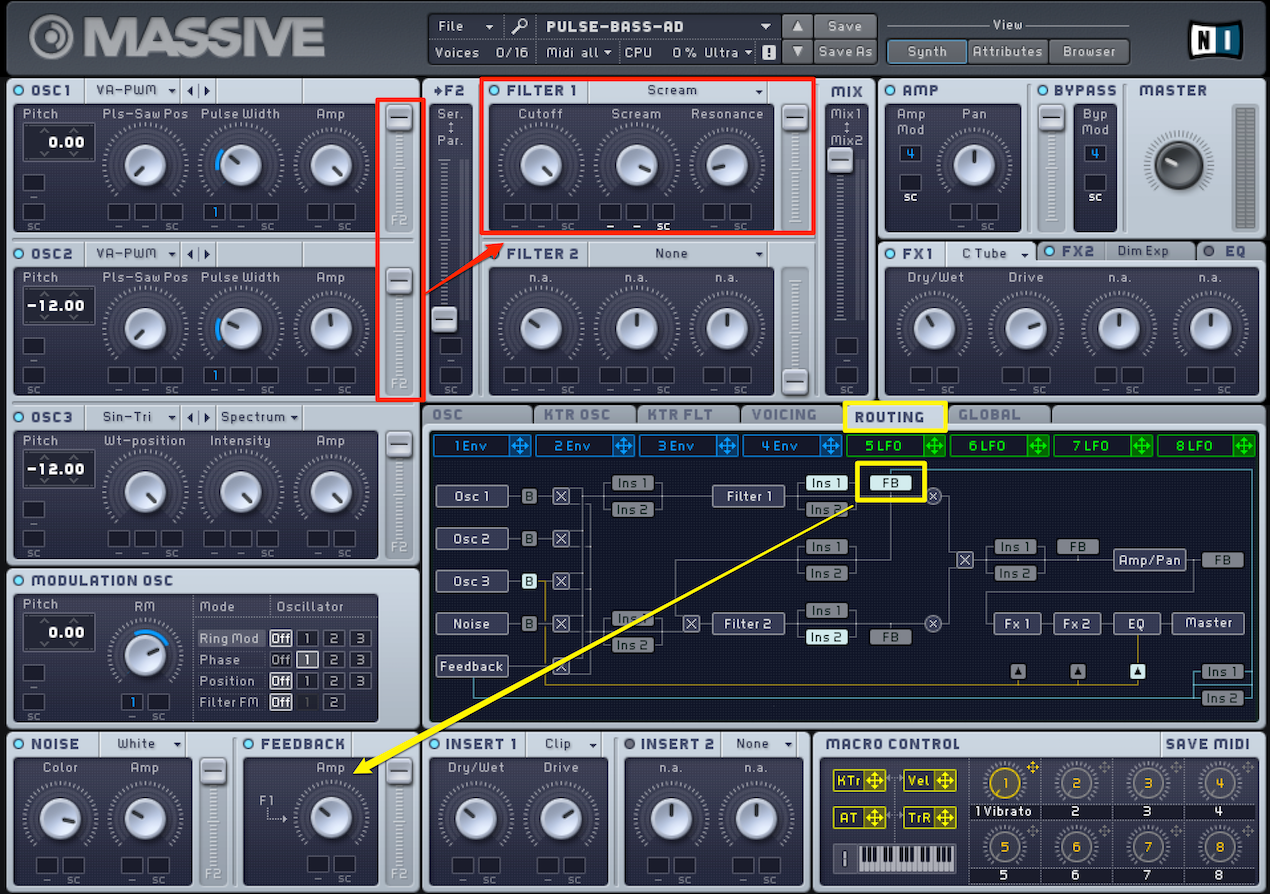
Task: Enable the EQ power button
Action: (x=1209, y=252)
